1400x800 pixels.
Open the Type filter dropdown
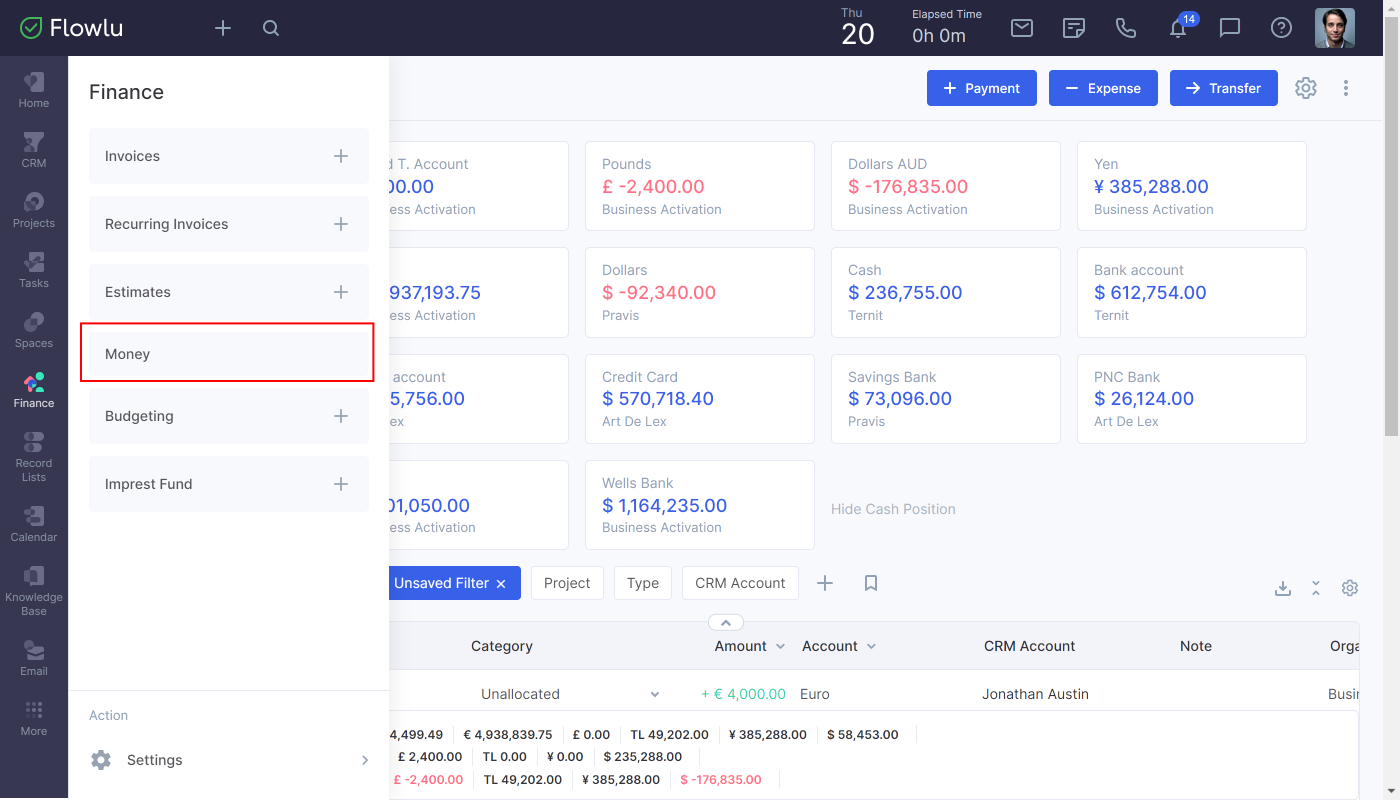pyautogui.click(x=643, y=583)
